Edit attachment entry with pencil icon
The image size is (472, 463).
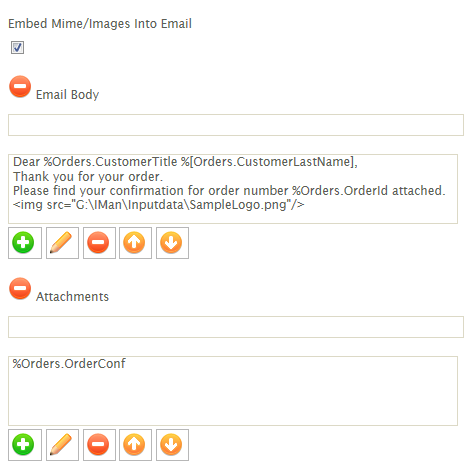tap(62, 445)
